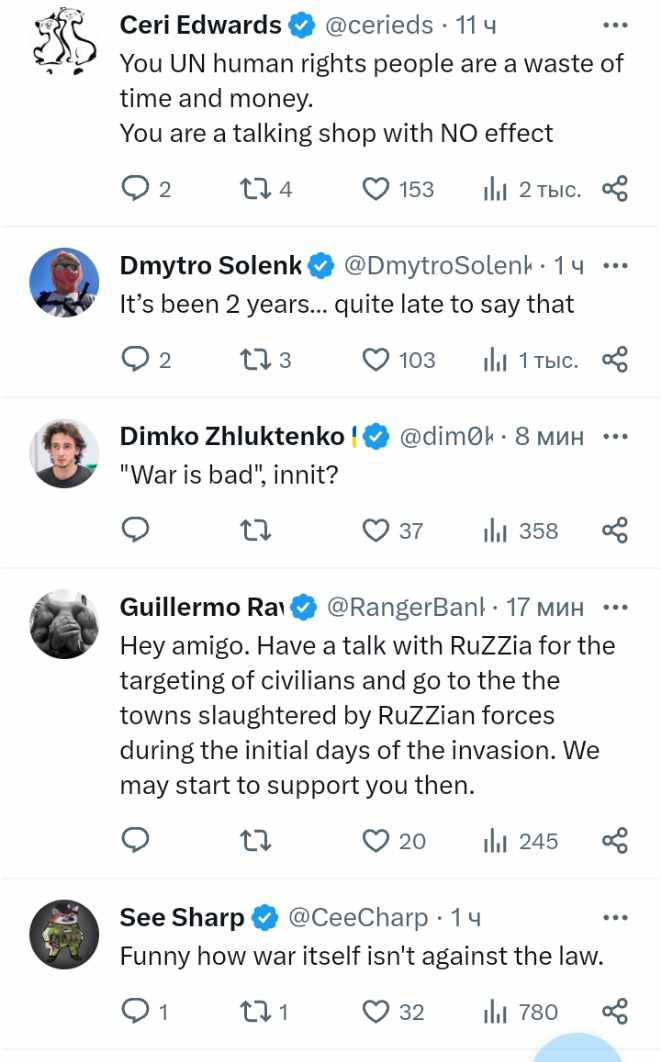
Task: Open more options on Guillermo's tweet
Action: [615, 606]
